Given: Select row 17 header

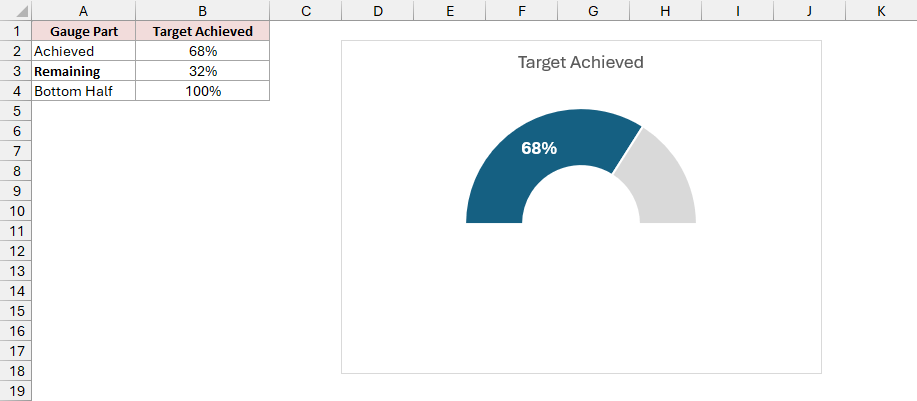Looking at the screenshot, I should click(x=16, y=351).
